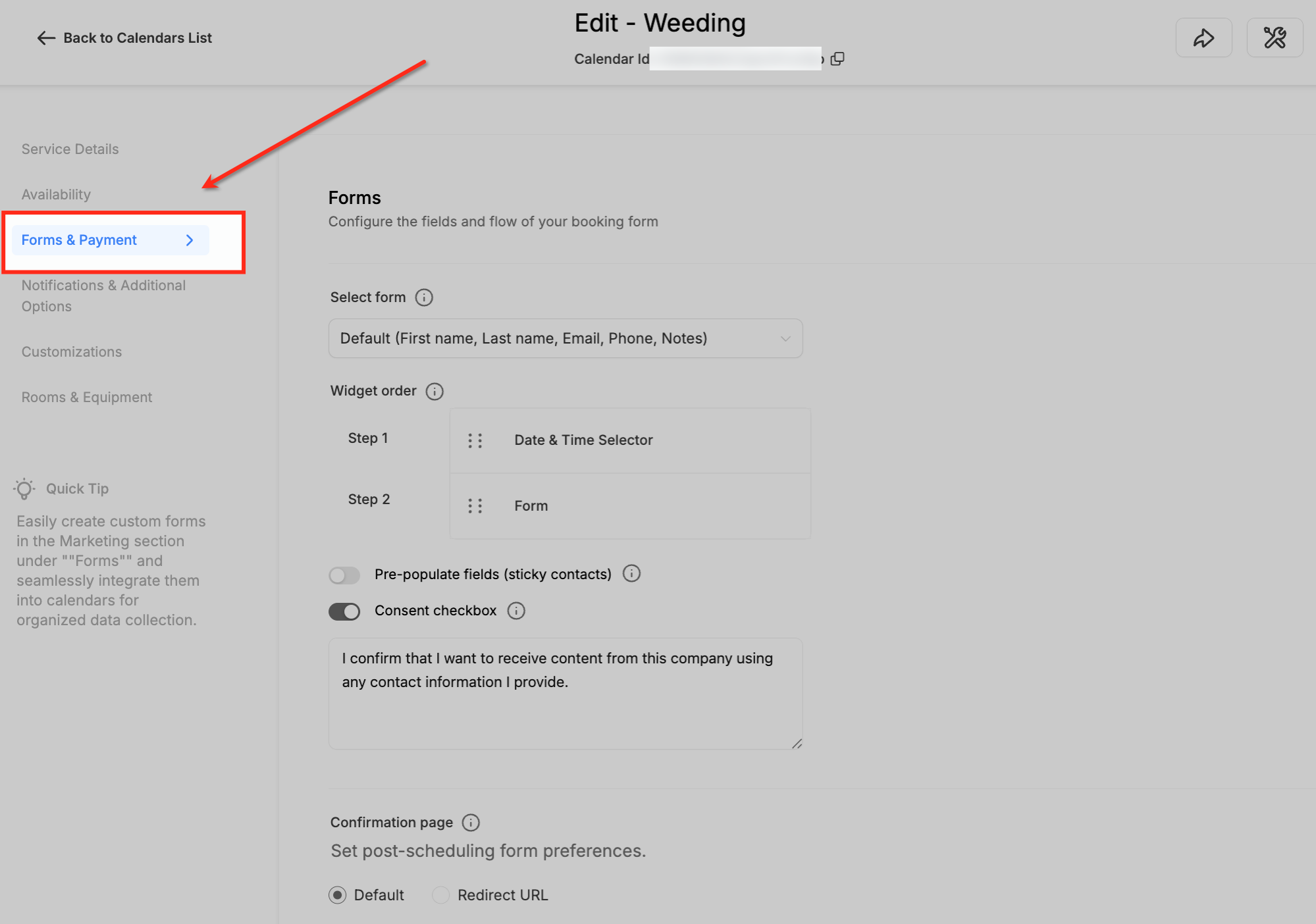Click info icon next to Consent checkbox
The height and width of the screenshot is (924, 1316).
click(x=516, y=611)
